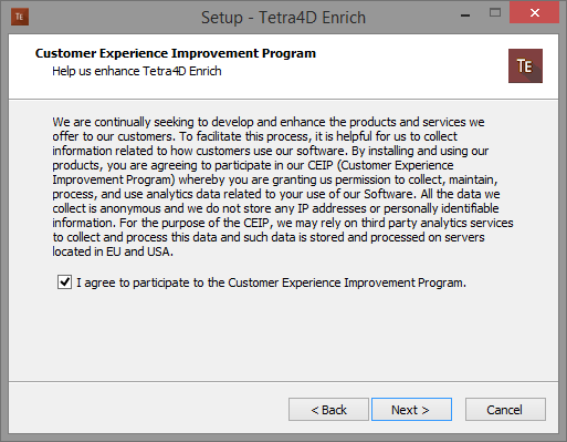This screenshot has width=567, height=442.
Task: Go back with the '< Back' button
Action: (x=328, y=409)
